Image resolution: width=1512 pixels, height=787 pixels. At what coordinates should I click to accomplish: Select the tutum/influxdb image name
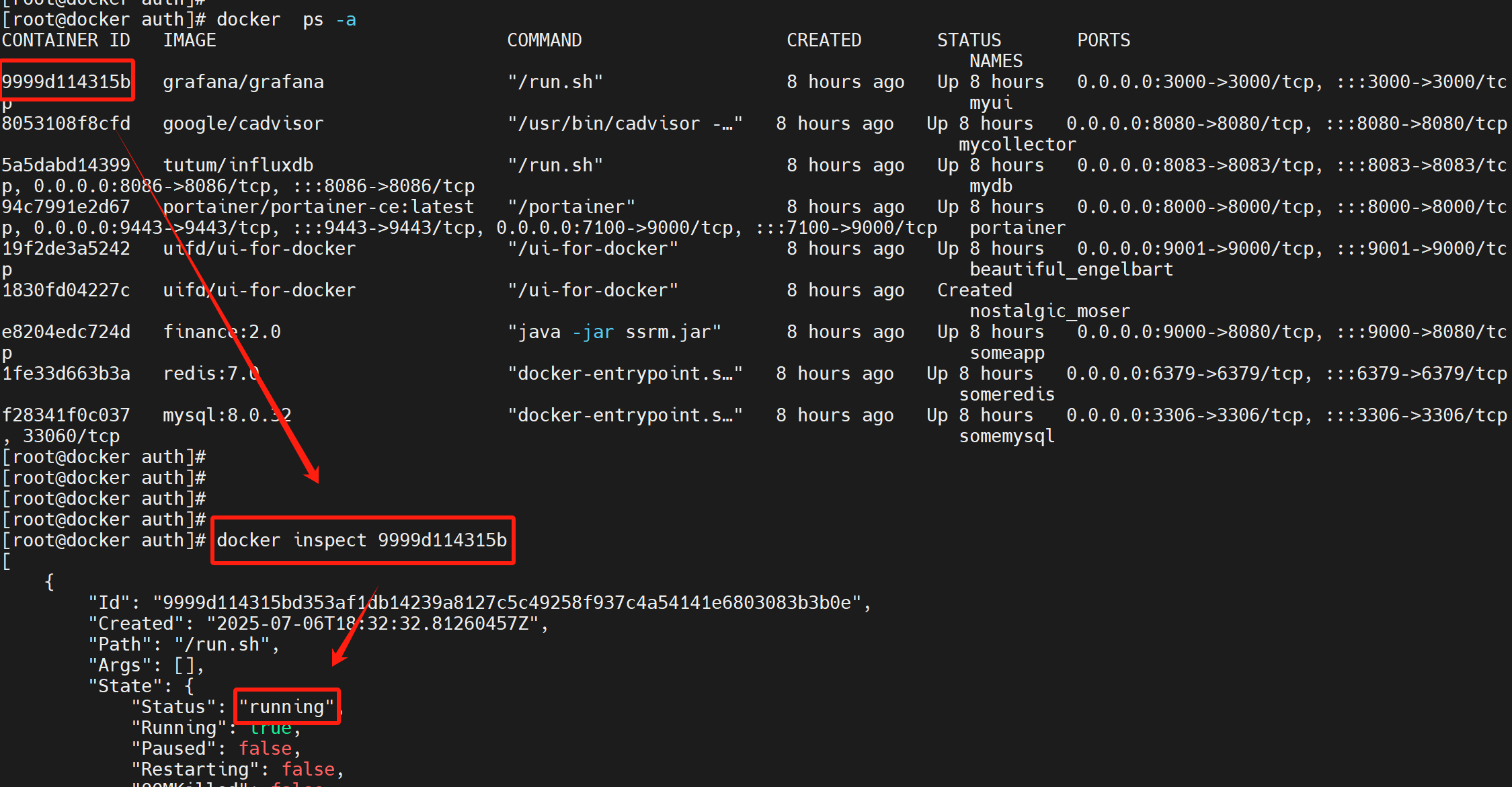[238, 165]
